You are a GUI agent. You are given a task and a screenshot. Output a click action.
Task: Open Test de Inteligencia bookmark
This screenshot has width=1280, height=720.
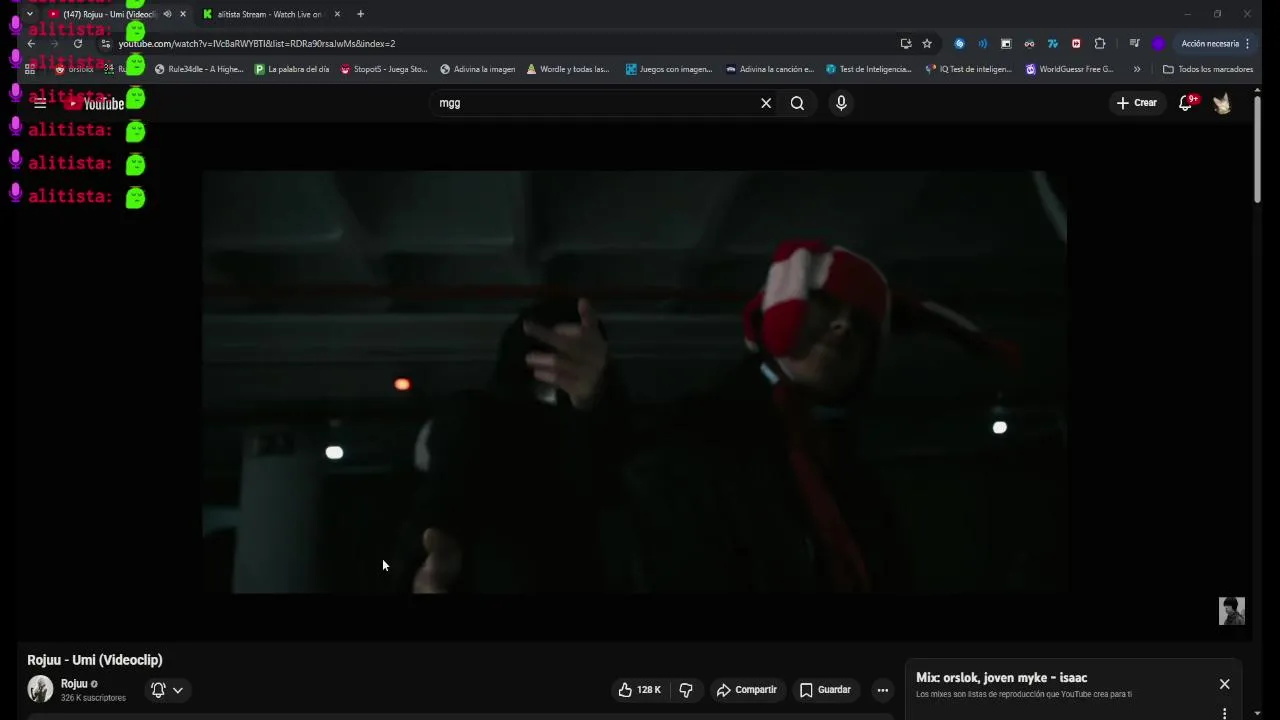coord(869,69)
